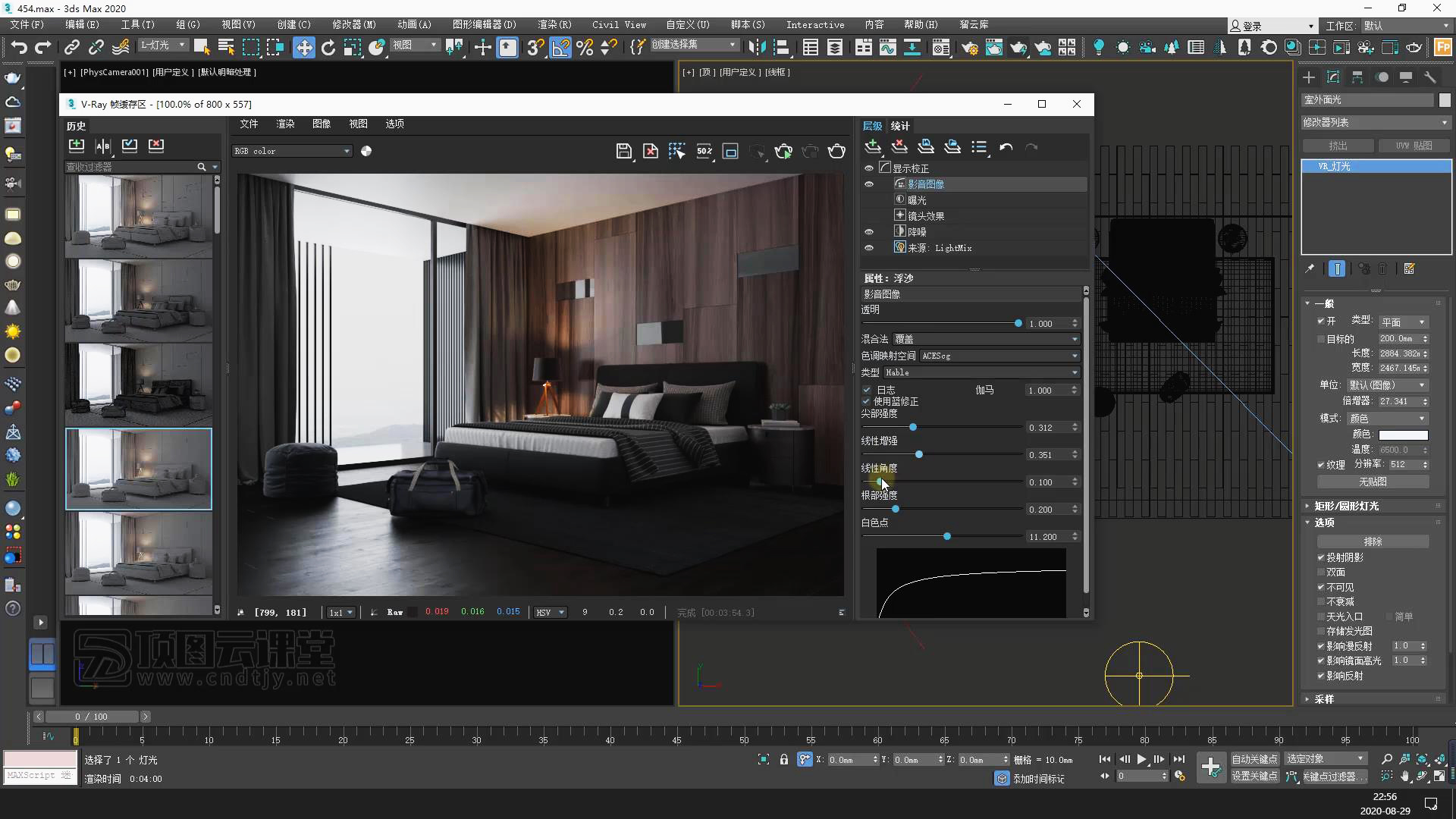Click the teapot render icon in frame buffer
1456x819 pixels.
(x=836, y=151)
